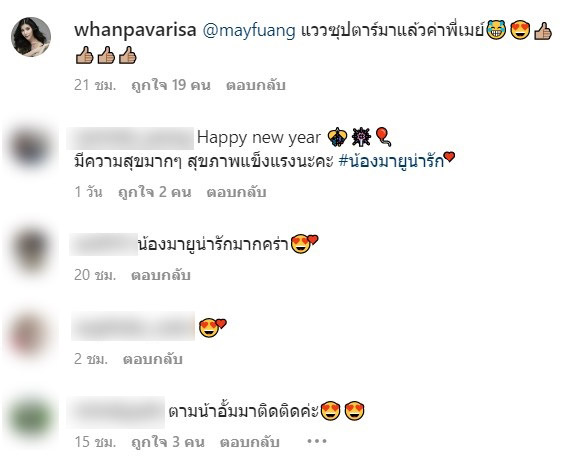Image resolution: width=564 pixels, height=472 pixels.
Task: Open the three-dot options menu on last comment
Action: 317,441
